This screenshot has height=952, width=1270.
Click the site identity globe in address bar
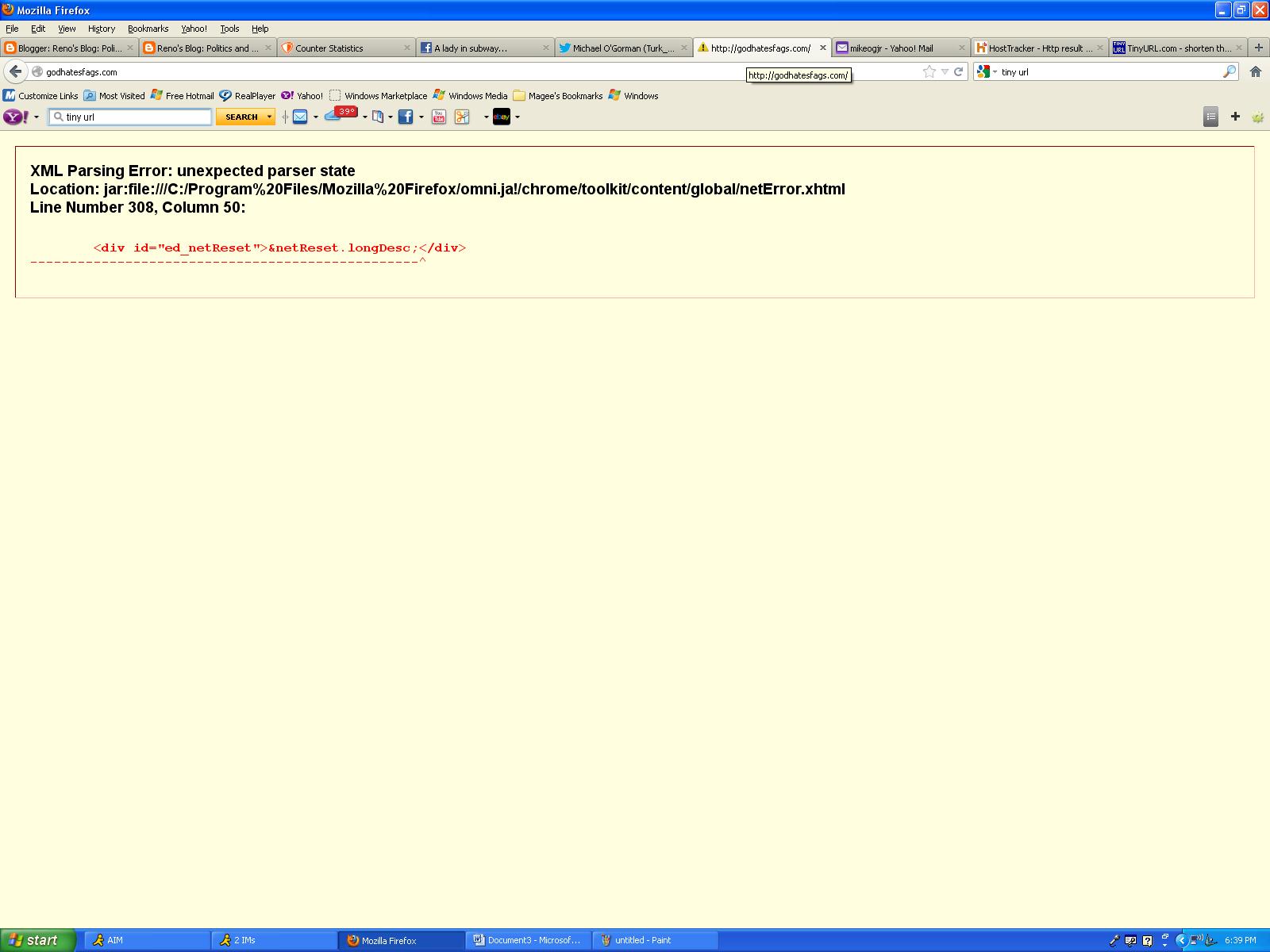37,71
